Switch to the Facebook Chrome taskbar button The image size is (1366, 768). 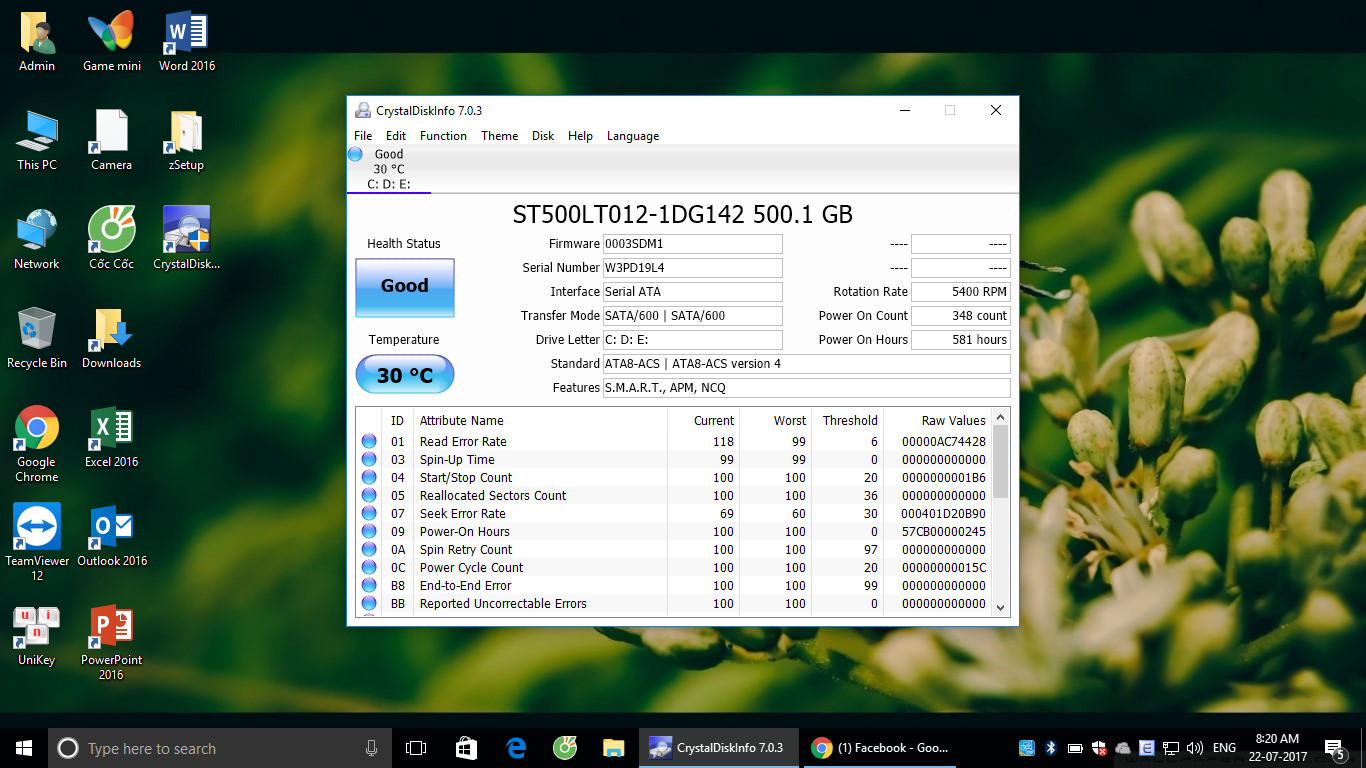881,748
